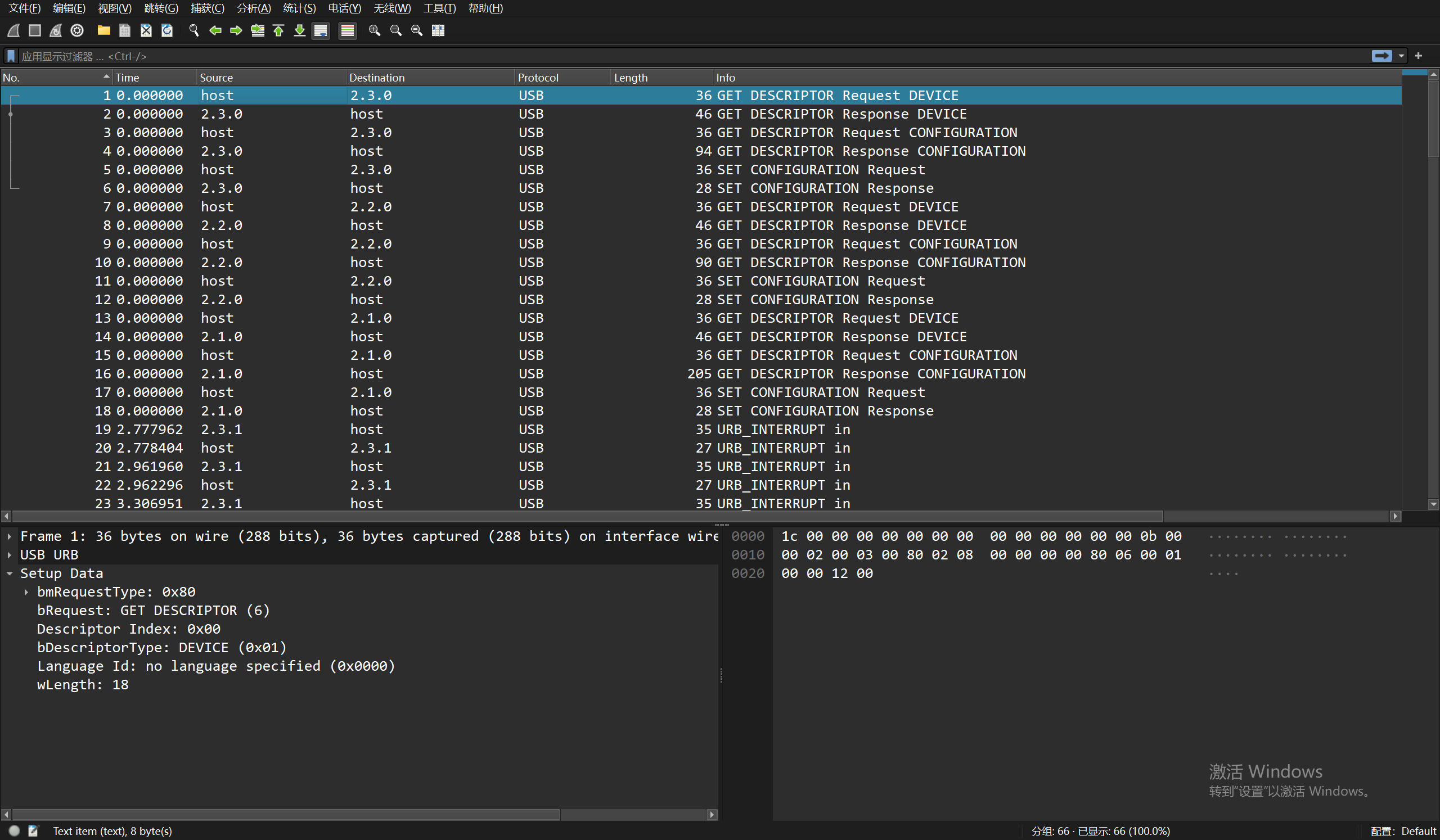
Task: Collapse the Setup Data section
Action: [x=10, y=573]
